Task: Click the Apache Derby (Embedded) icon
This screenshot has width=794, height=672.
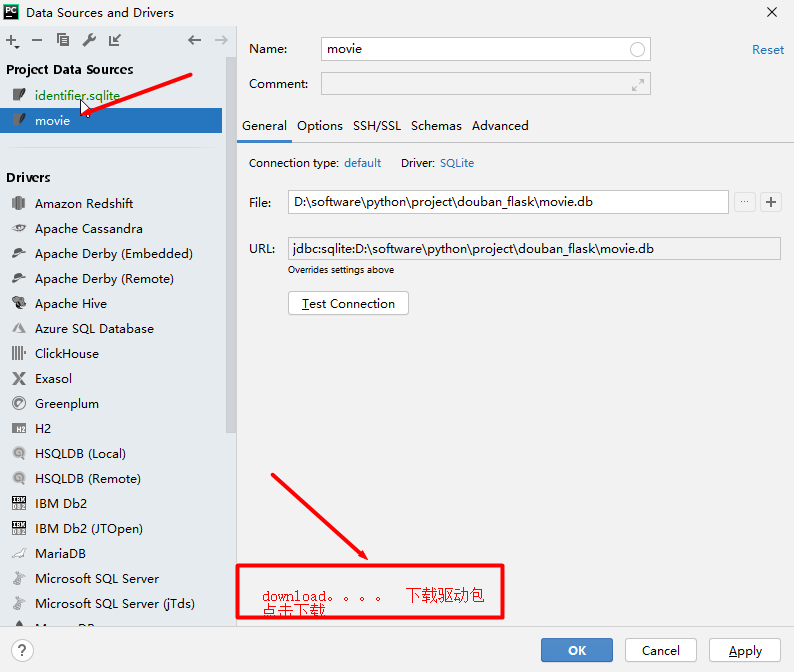Action: coord(19,253)
